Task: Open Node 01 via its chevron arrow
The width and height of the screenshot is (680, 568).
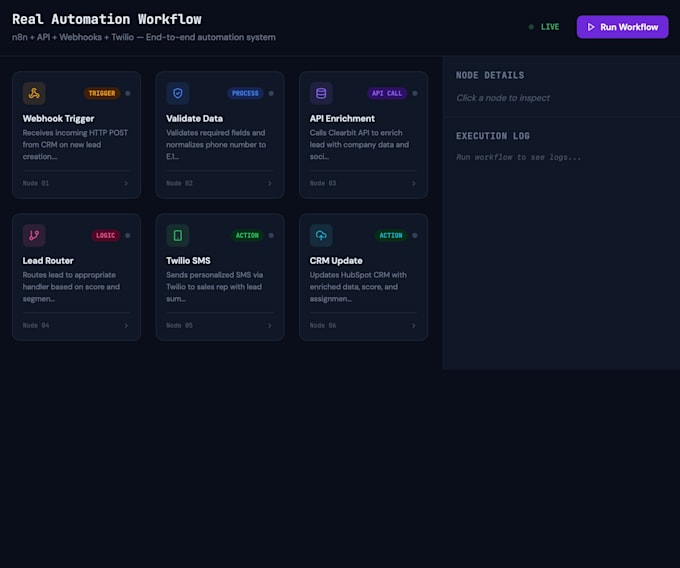Action: [126, 183]
